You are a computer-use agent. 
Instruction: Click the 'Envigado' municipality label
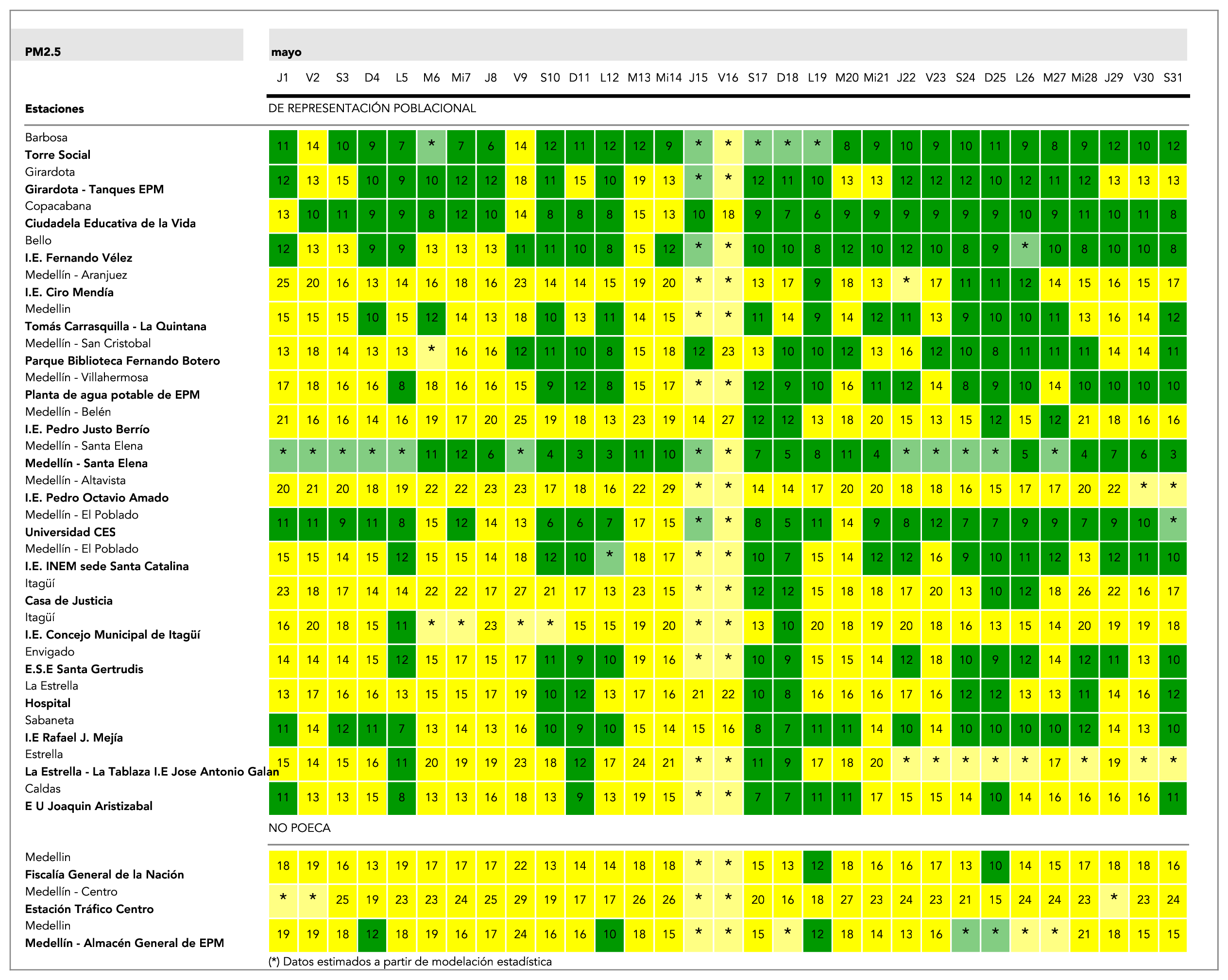tap(50, 652)
